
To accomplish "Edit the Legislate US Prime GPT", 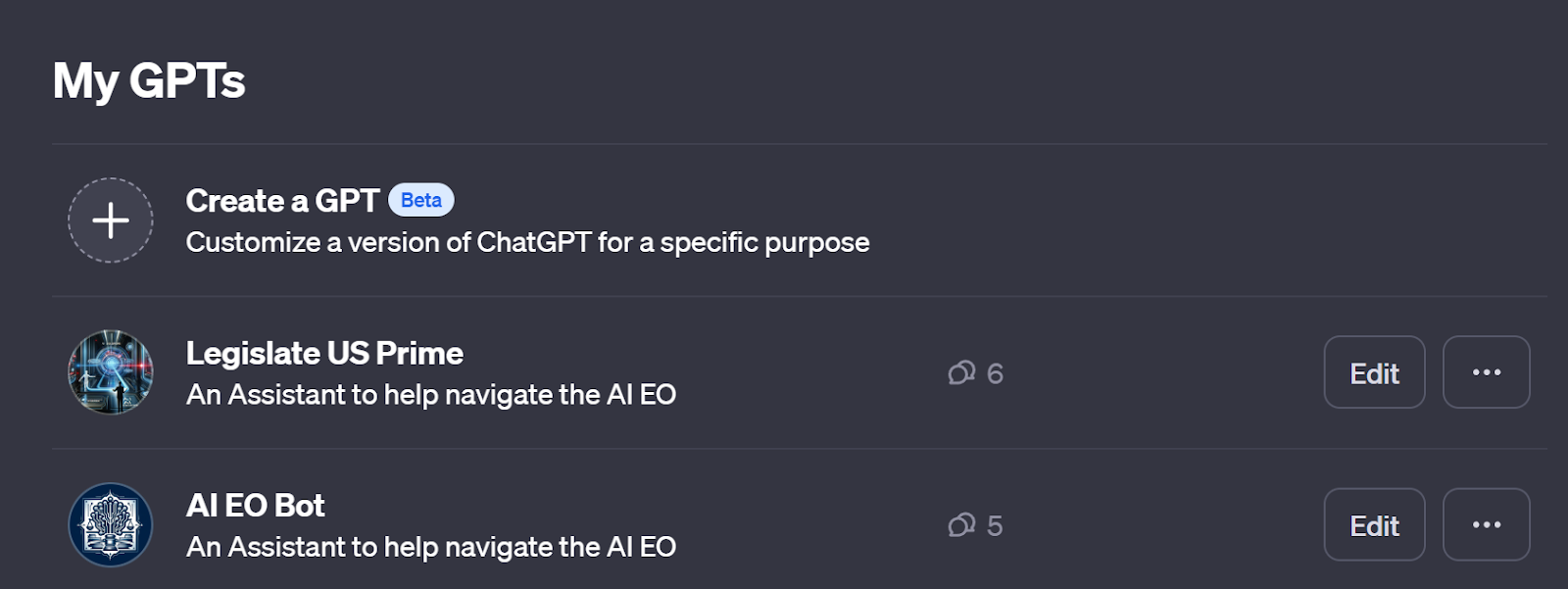I will pyautogui.click(x=1374, y=372).
